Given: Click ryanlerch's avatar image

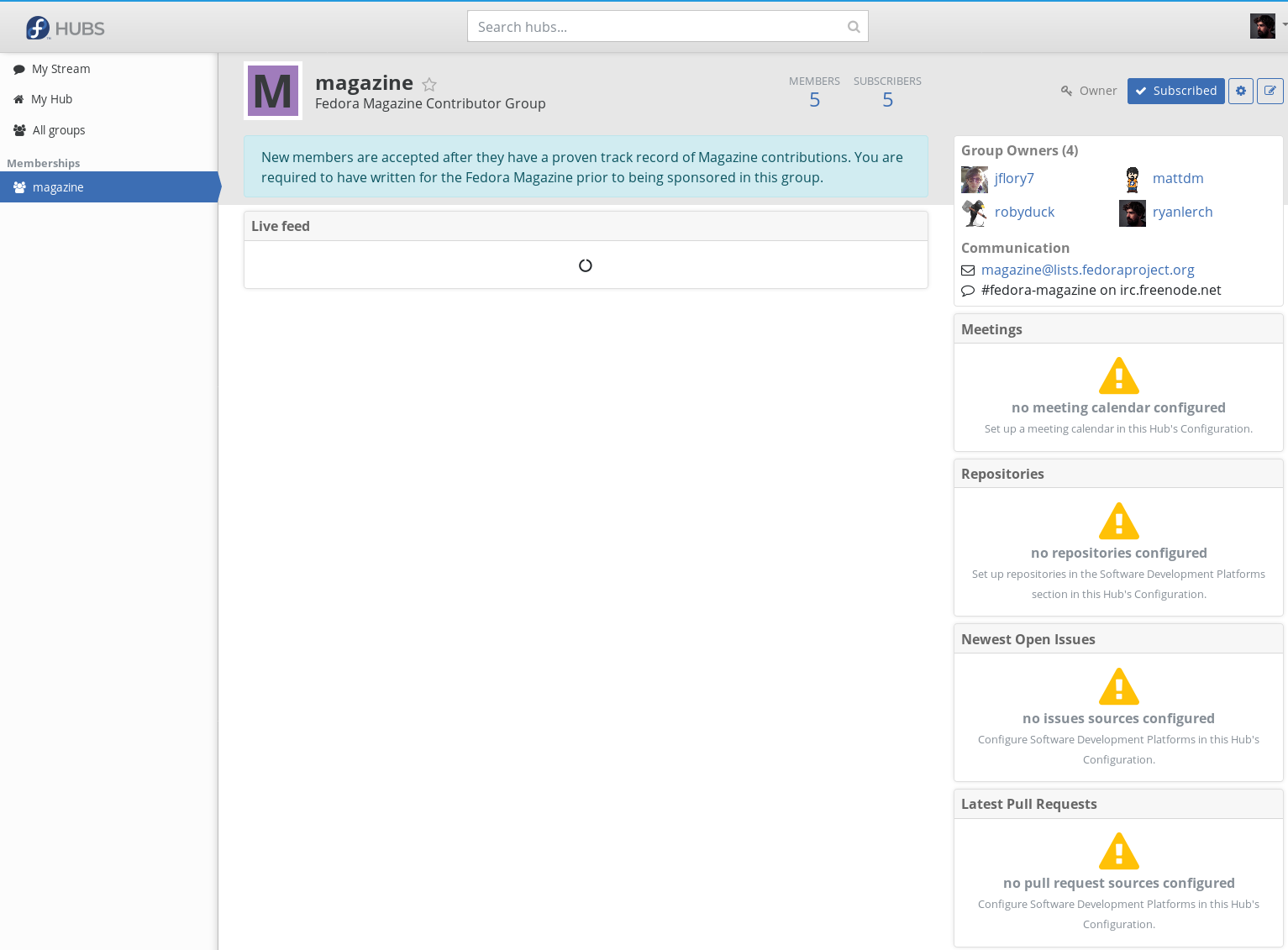Looking at the screenshot, I should pyautogui.click(x=1133, y=213).
